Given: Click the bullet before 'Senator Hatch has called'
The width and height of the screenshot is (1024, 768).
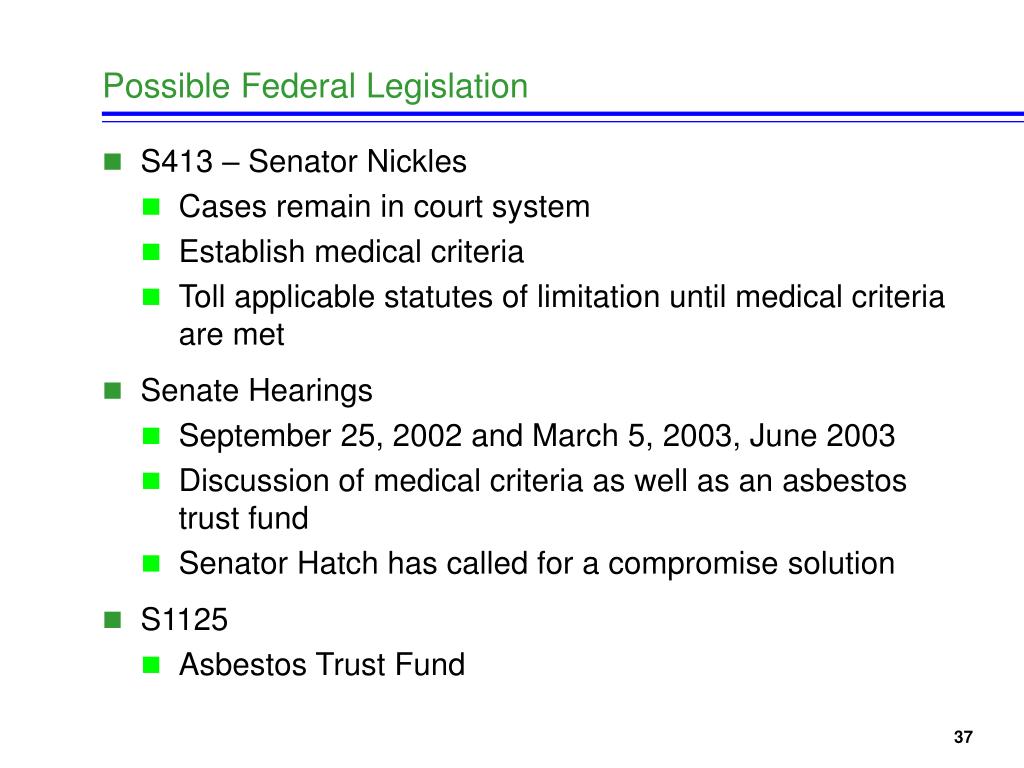Looking at the screenshot, I should [x=151, y=563].
